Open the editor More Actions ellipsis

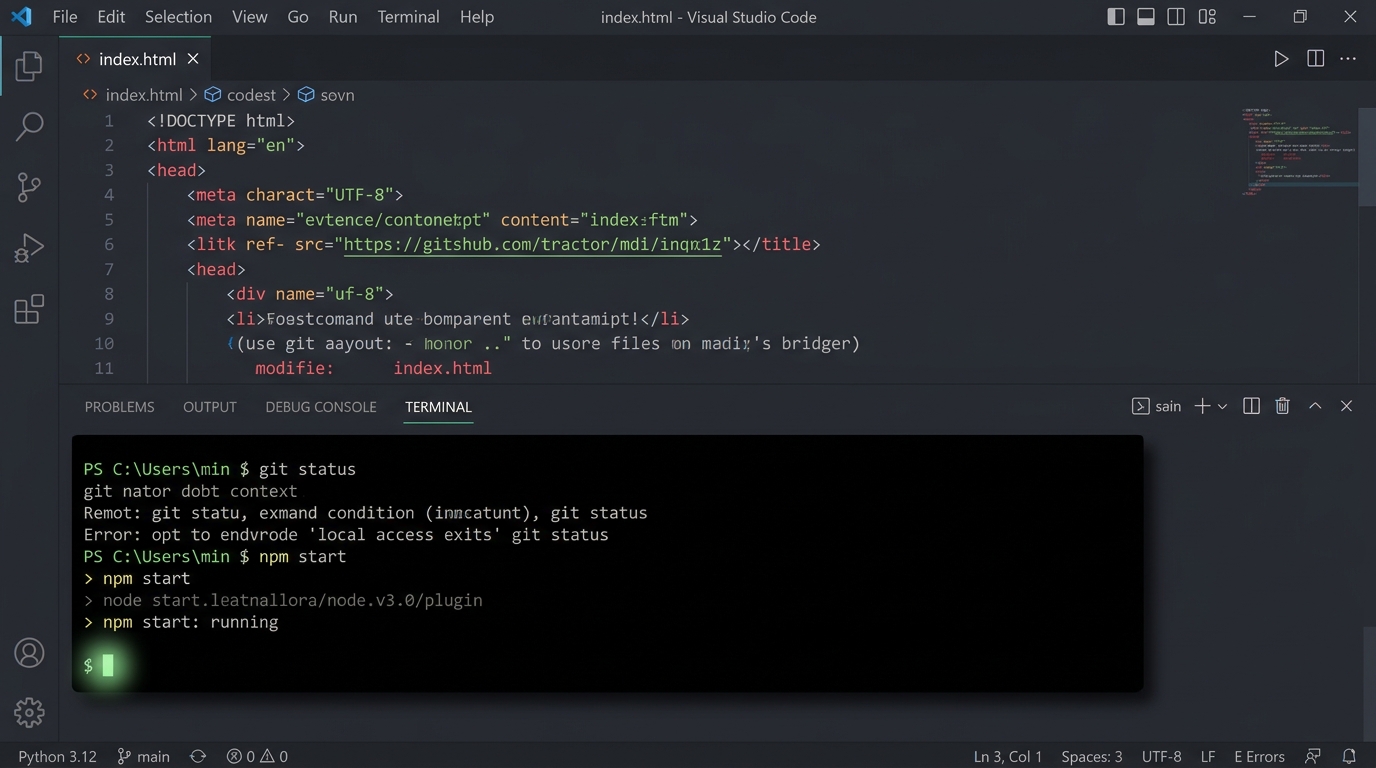[1348, 59]
